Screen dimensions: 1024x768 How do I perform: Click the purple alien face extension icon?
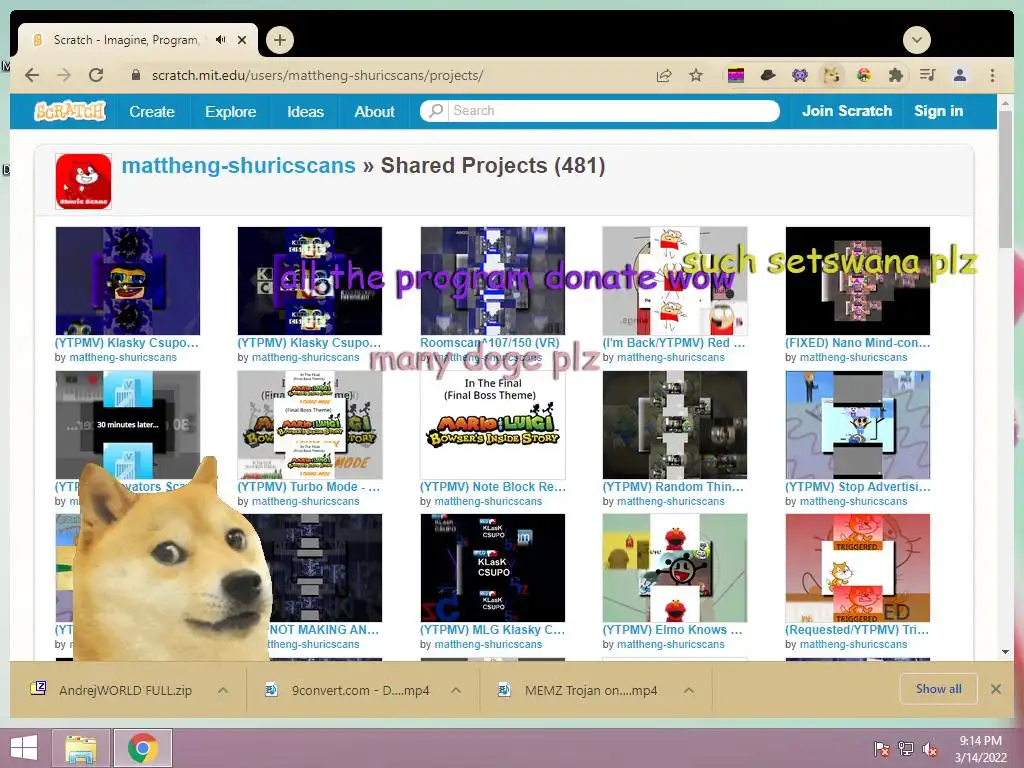pyautogui.click(x=800, y=76)
